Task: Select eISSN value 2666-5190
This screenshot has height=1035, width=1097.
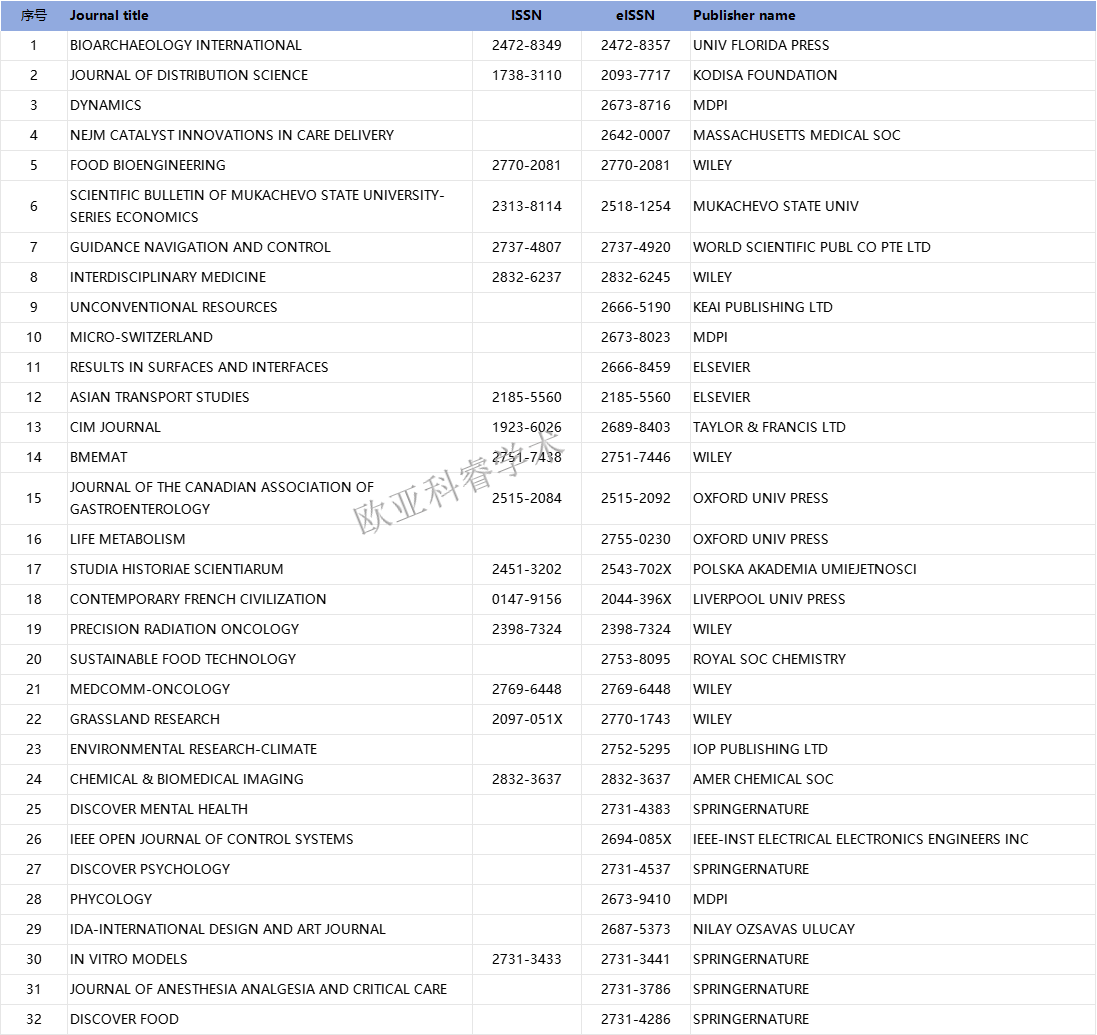Action: [636, 308]
